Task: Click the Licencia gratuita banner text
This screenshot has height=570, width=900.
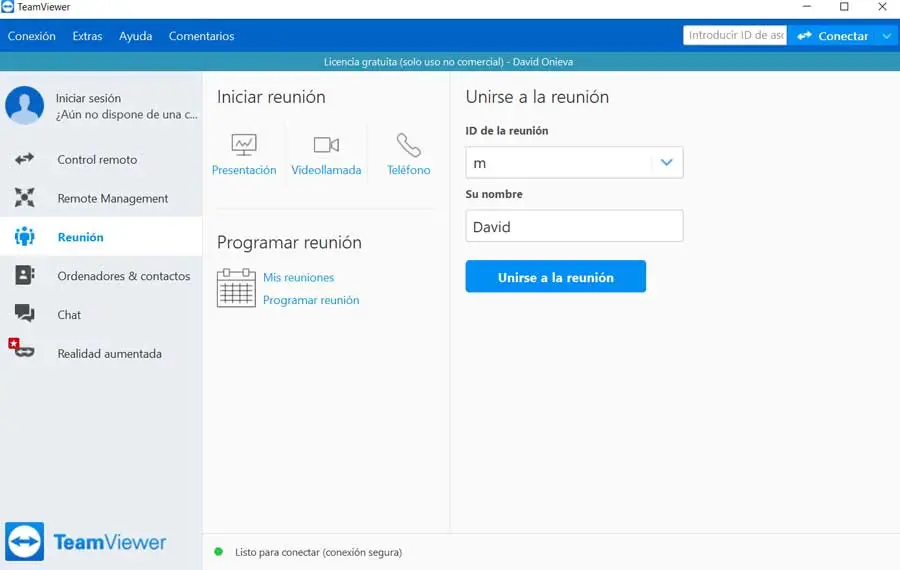Action: coord(448,62)
